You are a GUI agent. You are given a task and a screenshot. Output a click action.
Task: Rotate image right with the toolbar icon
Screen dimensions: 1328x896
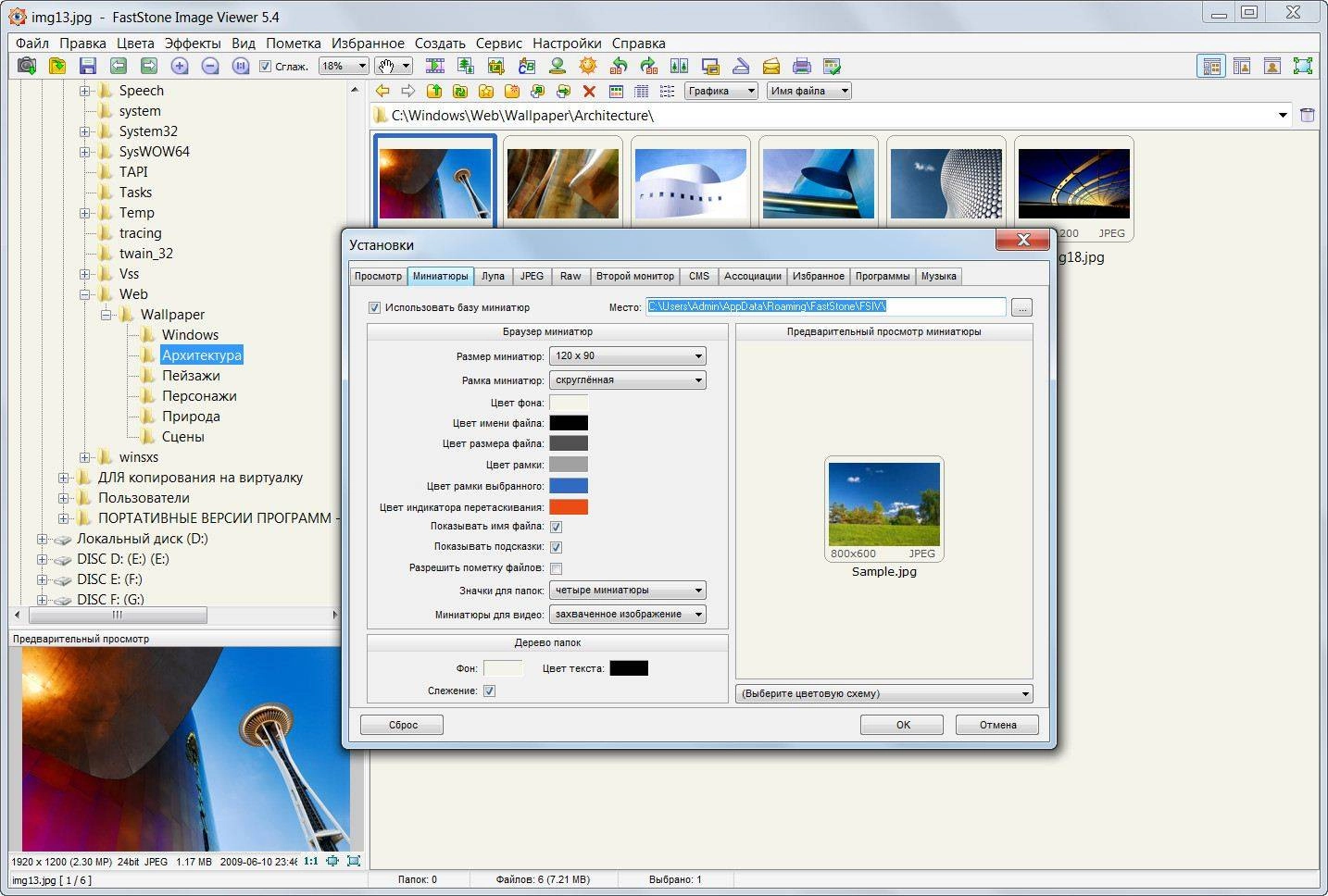click(x=649, y=66)
